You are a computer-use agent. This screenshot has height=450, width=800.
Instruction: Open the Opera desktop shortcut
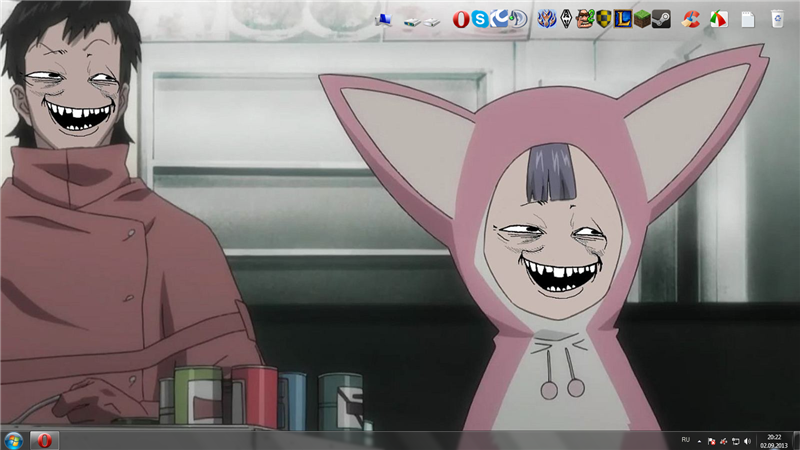(x=461, y=19)
